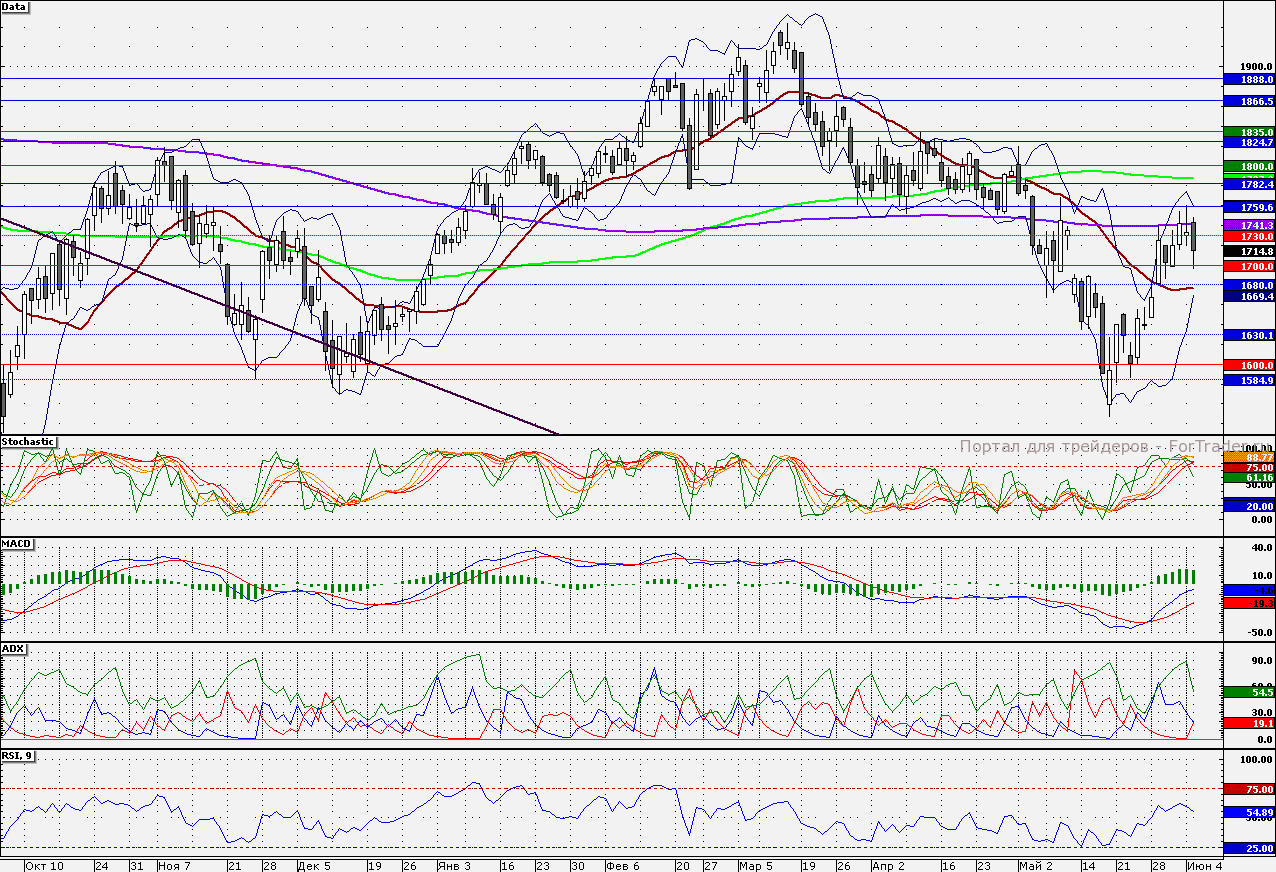
Task: Click the Data panel label
Action: [x=15, y=7]
